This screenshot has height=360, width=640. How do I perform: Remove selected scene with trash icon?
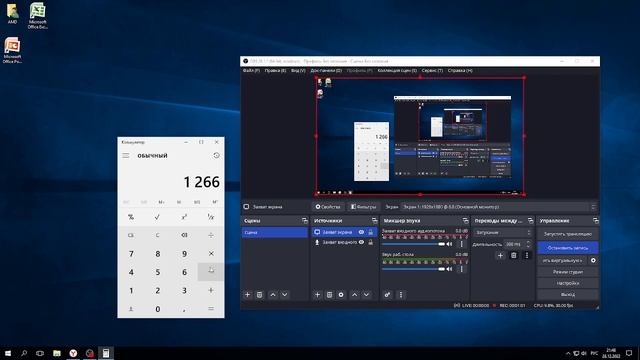pyautogui.click(x=259, y=295)
